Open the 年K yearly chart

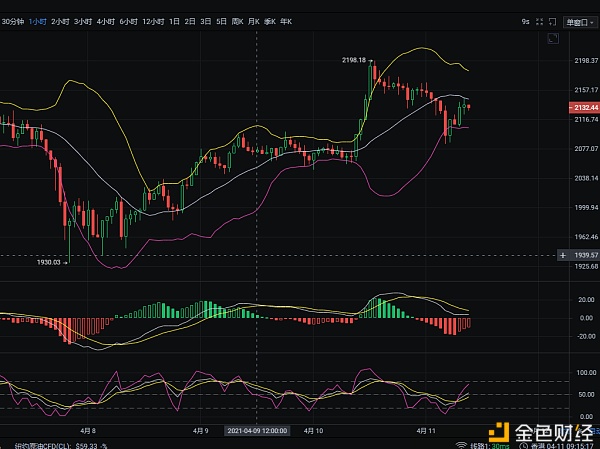[x=288, y=21]
